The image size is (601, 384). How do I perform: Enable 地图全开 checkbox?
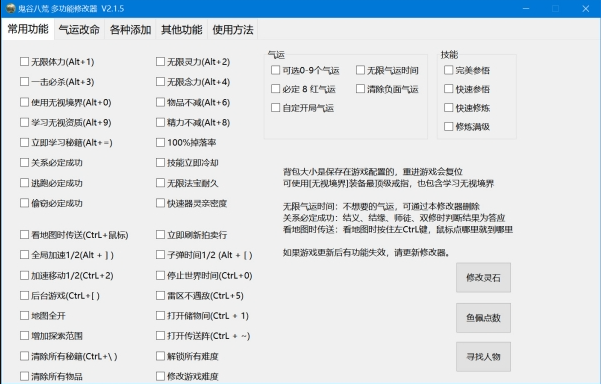pyautogui.click(x=25, y=315)
